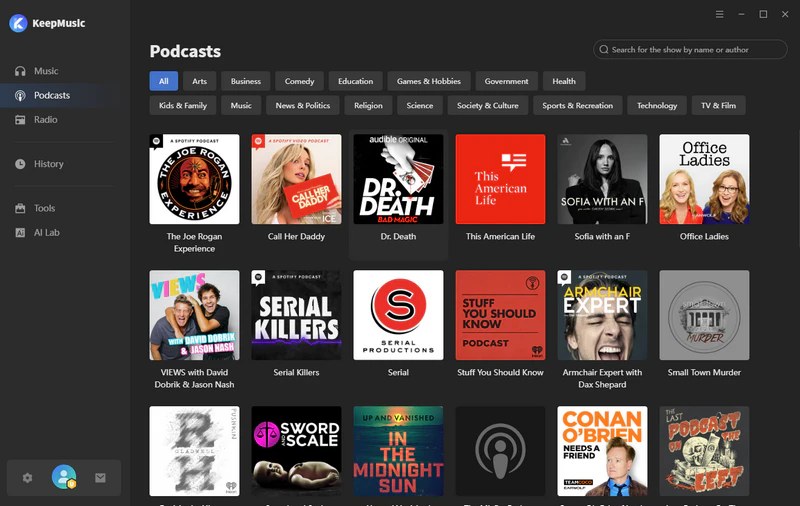Viewport: 800px width, 506px height.
Task: Click "Sofia with an F" title text
Action: 602,237
